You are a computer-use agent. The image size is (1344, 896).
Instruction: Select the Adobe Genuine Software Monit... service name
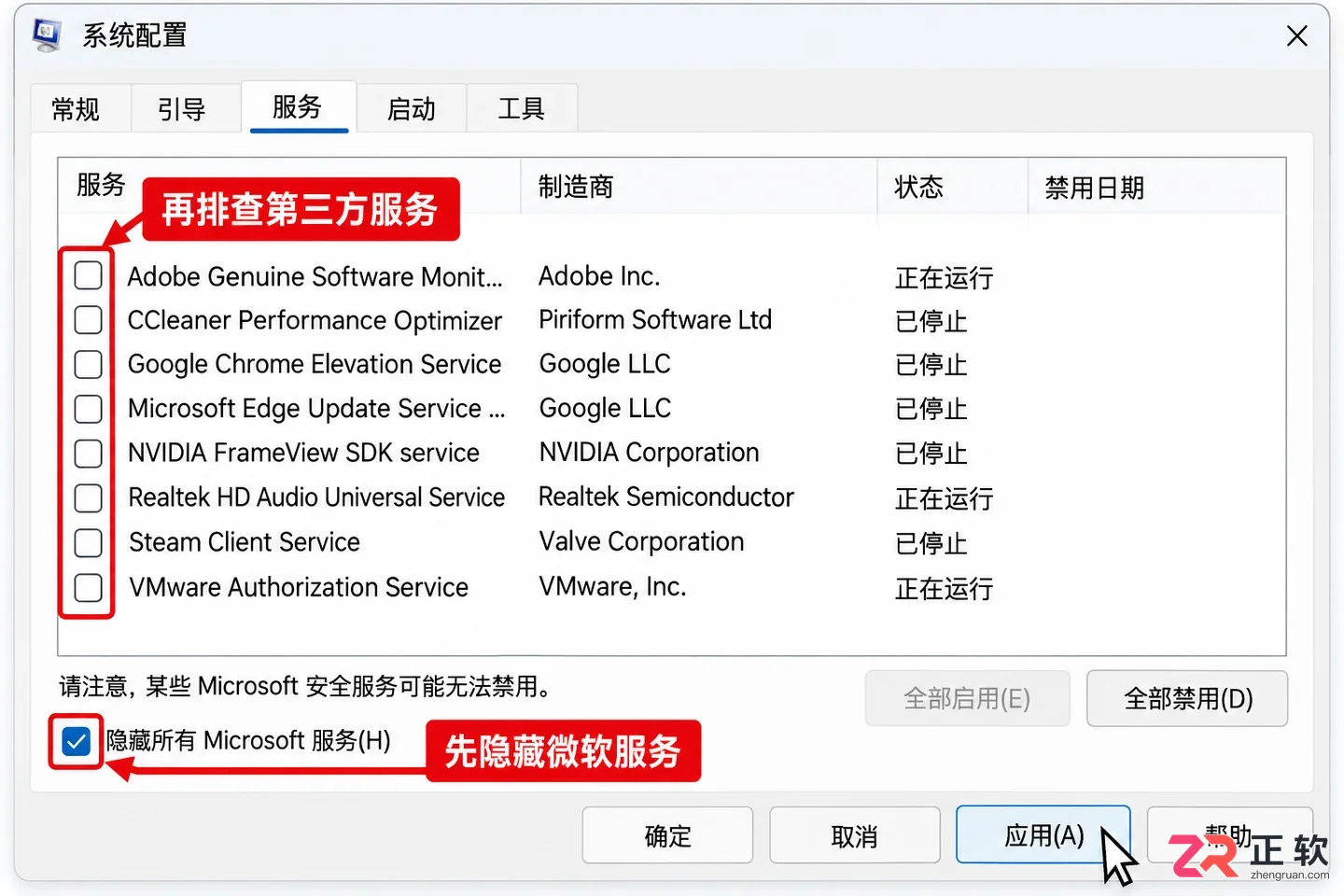pos(315,276)
